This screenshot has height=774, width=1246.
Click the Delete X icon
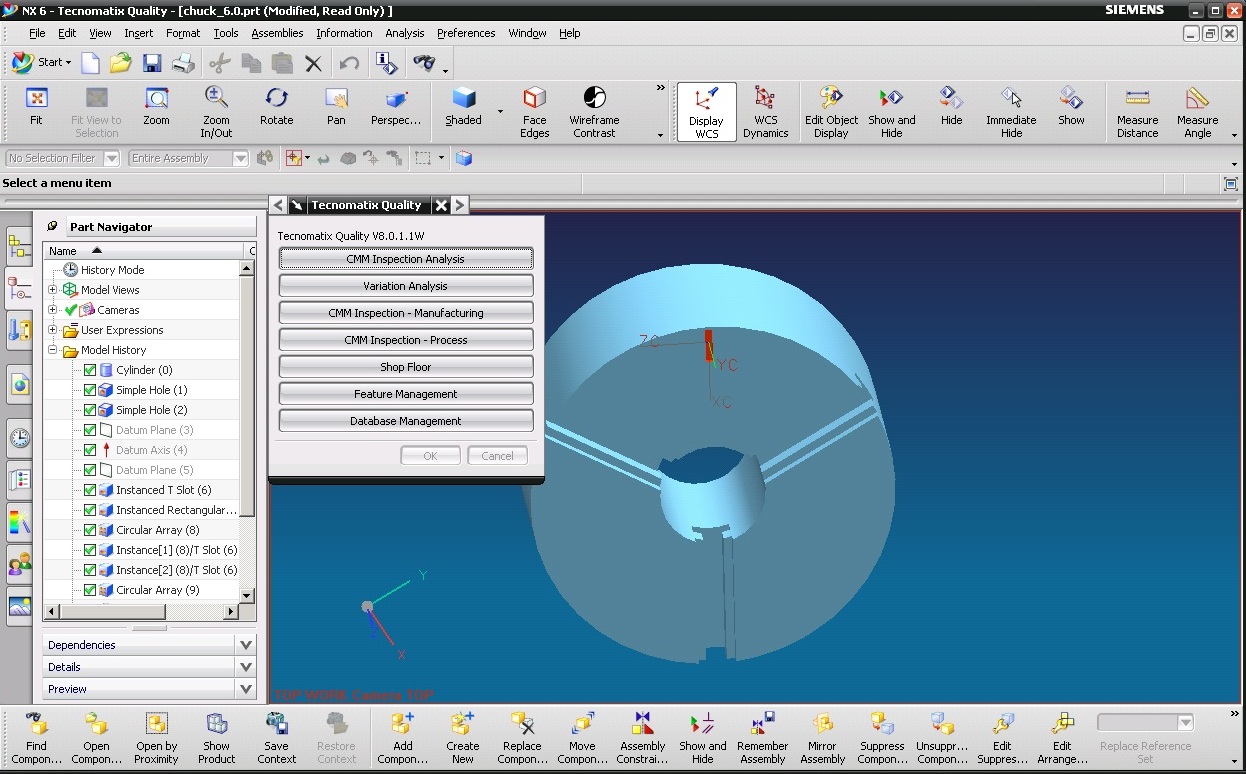coord(313,63)
